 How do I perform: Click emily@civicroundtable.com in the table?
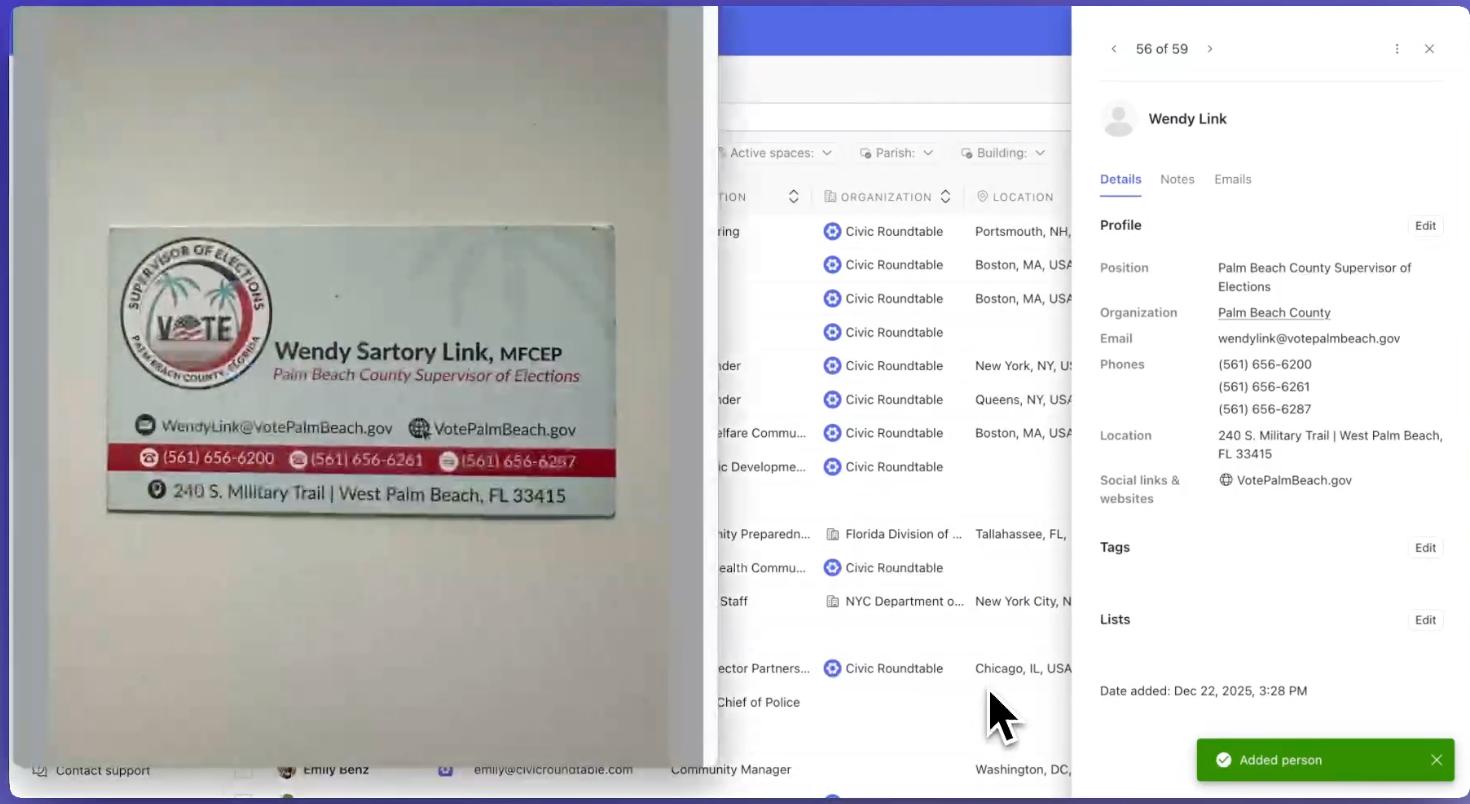[x=553, y=770]
